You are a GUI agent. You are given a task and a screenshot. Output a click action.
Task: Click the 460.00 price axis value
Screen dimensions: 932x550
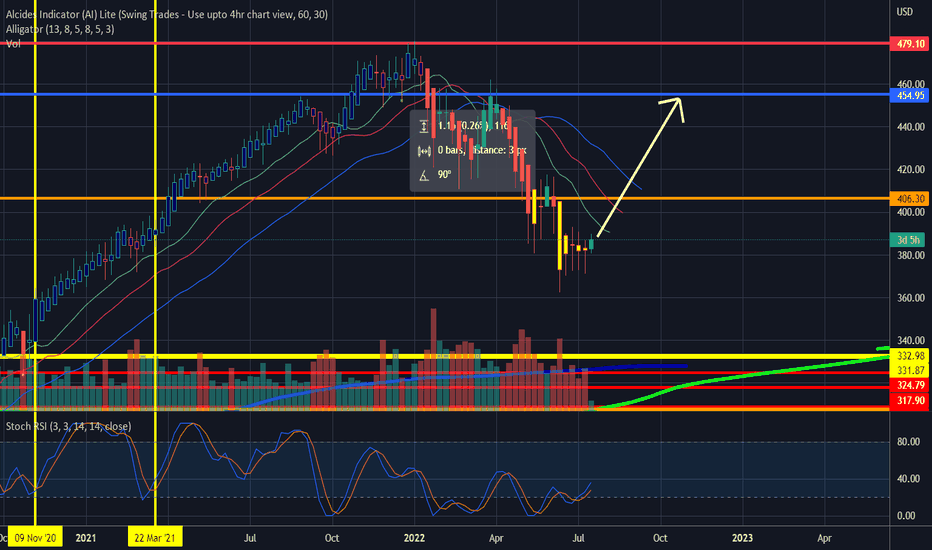911,84
